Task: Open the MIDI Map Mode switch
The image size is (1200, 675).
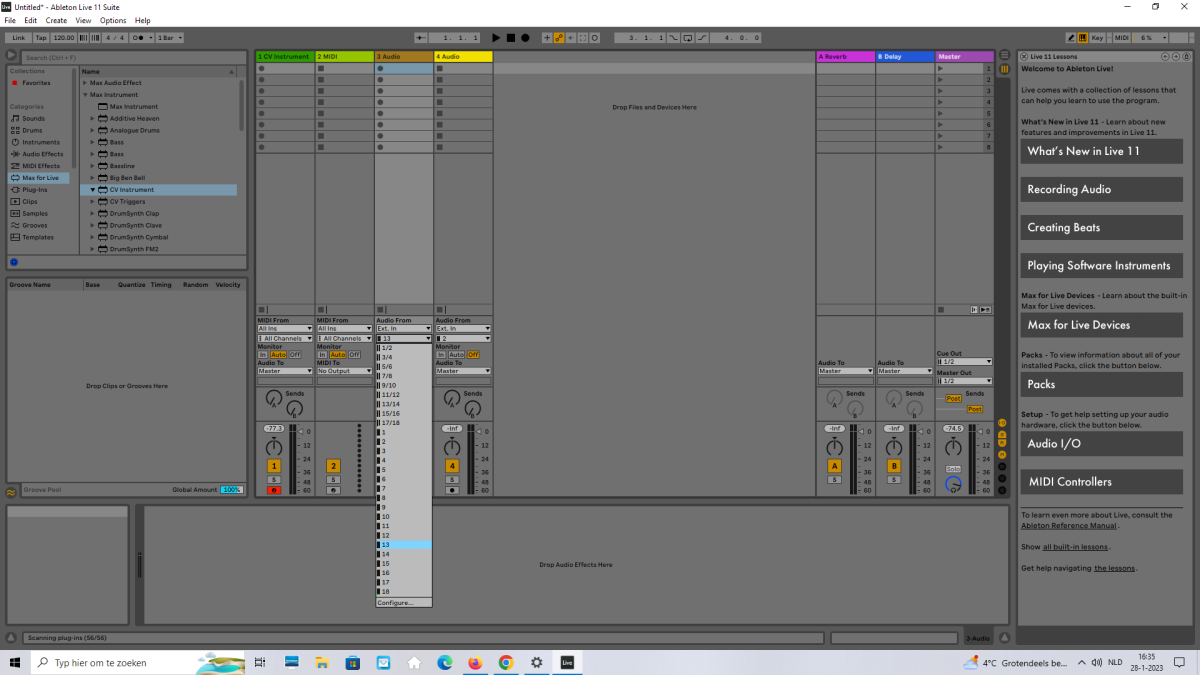Action: click(x=1122, y=37)
